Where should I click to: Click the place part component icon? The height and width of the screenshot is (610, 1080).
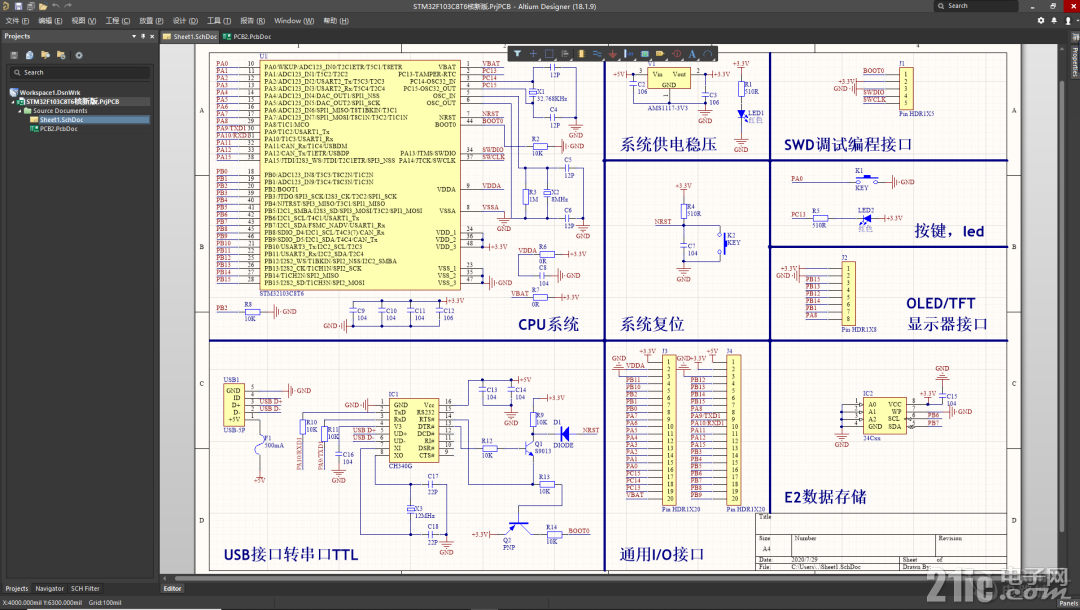pyautogui.click(x=581, y=54)
